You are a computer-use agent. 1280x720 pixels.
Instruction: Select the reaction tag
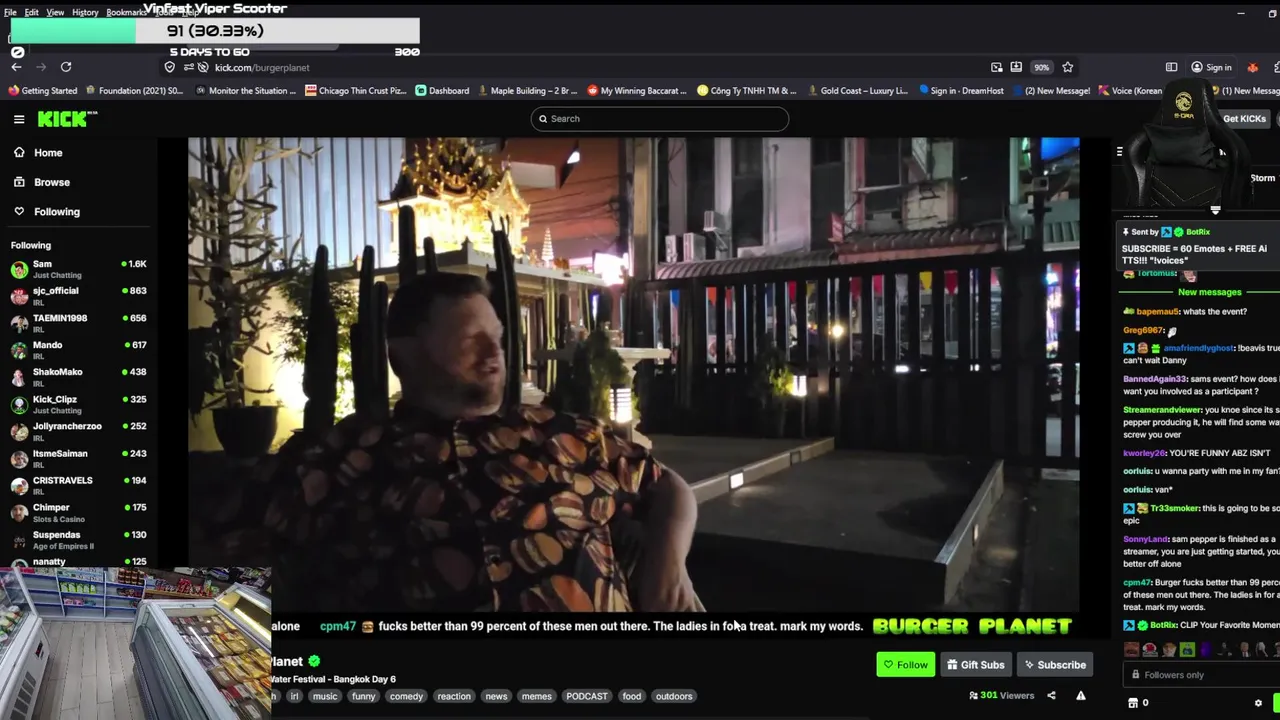coord(454,696)
